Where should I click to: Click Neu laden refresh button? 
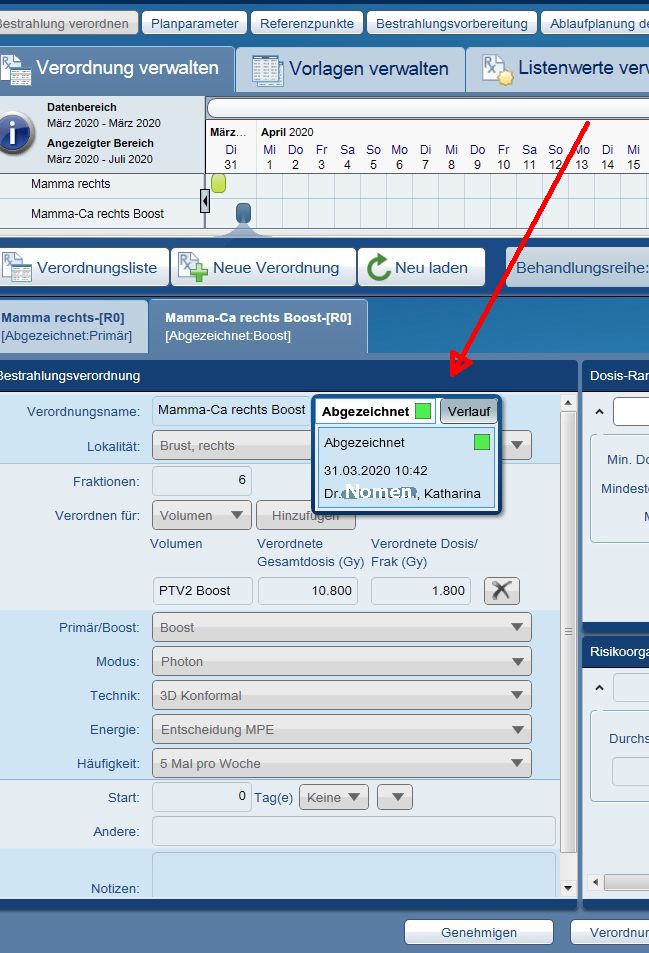[x=421, y=268]
